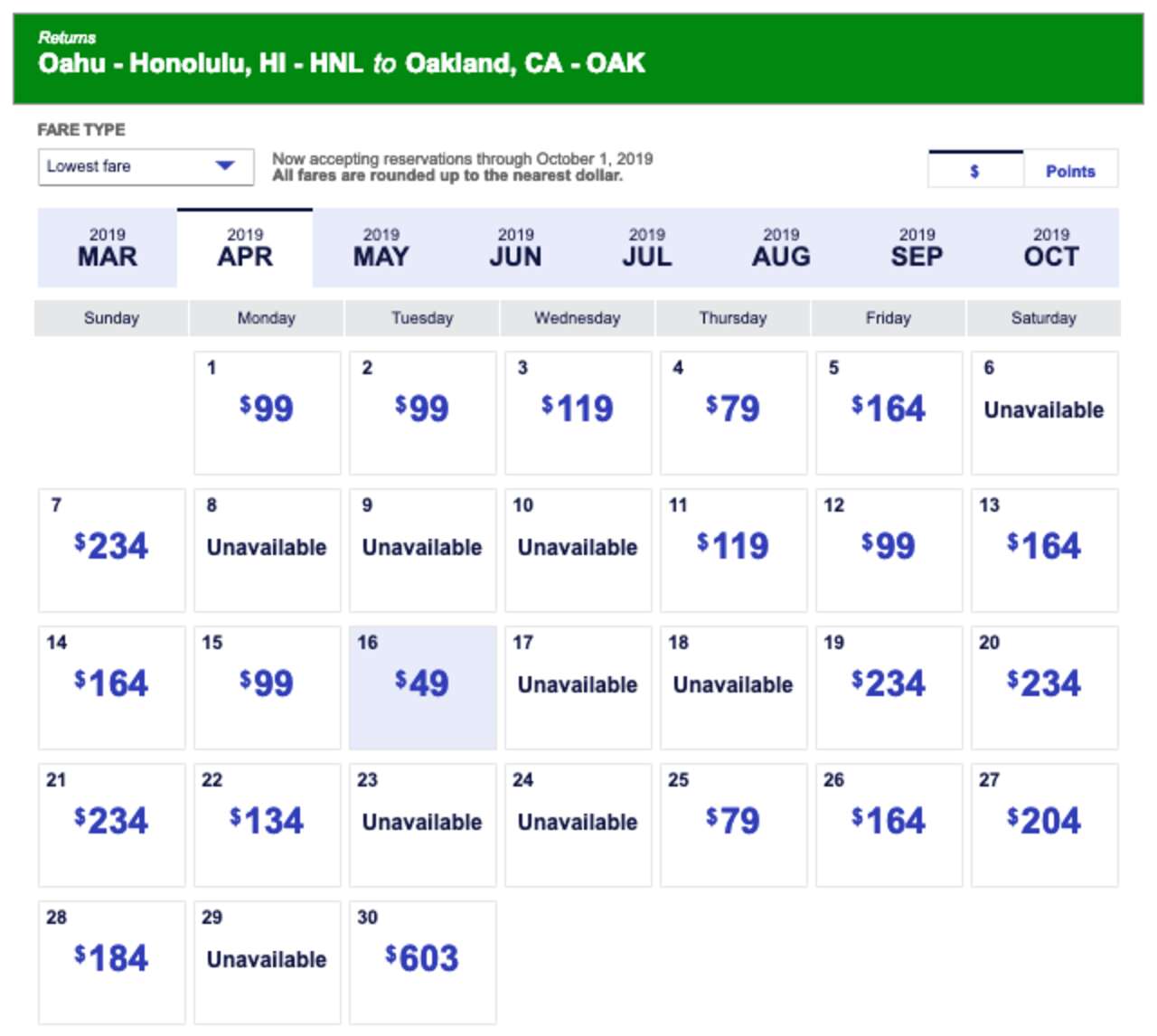Open the Lowest fare type dropdown
1157x1036 pixels.
point(146,167)
